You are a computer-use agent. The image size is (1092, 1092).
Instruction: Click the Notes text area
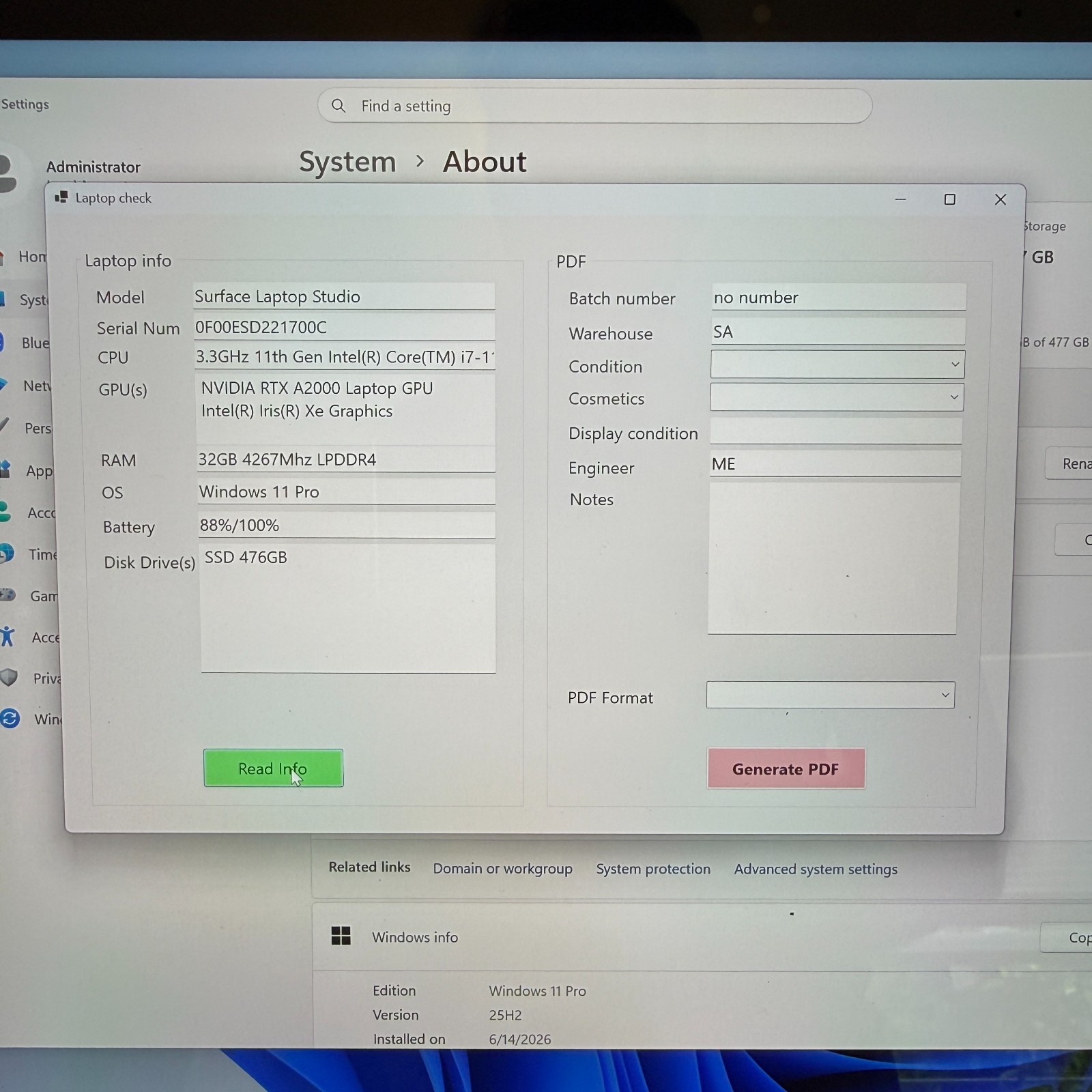[x=833, y=558]
